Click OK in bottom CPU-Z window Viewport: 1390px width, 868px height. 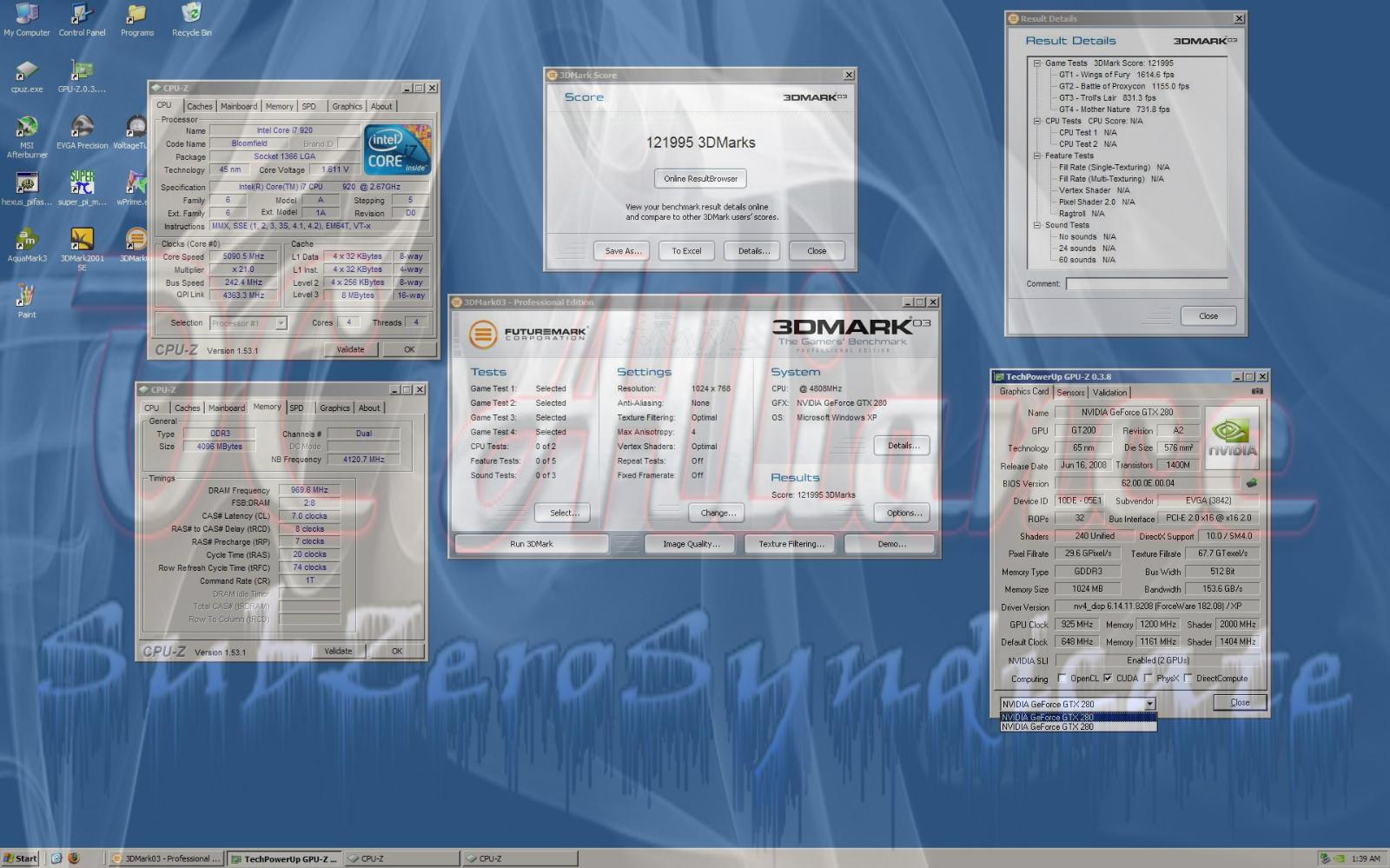[x=397, y=651]
